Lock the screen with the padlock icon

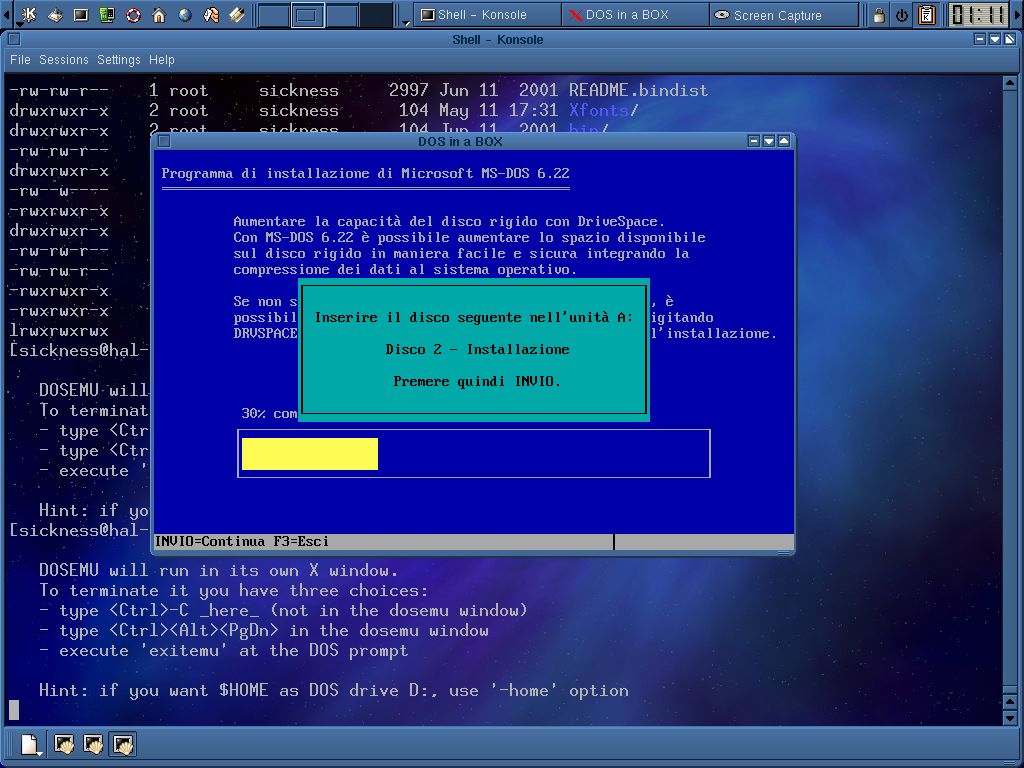click(879, 14)
